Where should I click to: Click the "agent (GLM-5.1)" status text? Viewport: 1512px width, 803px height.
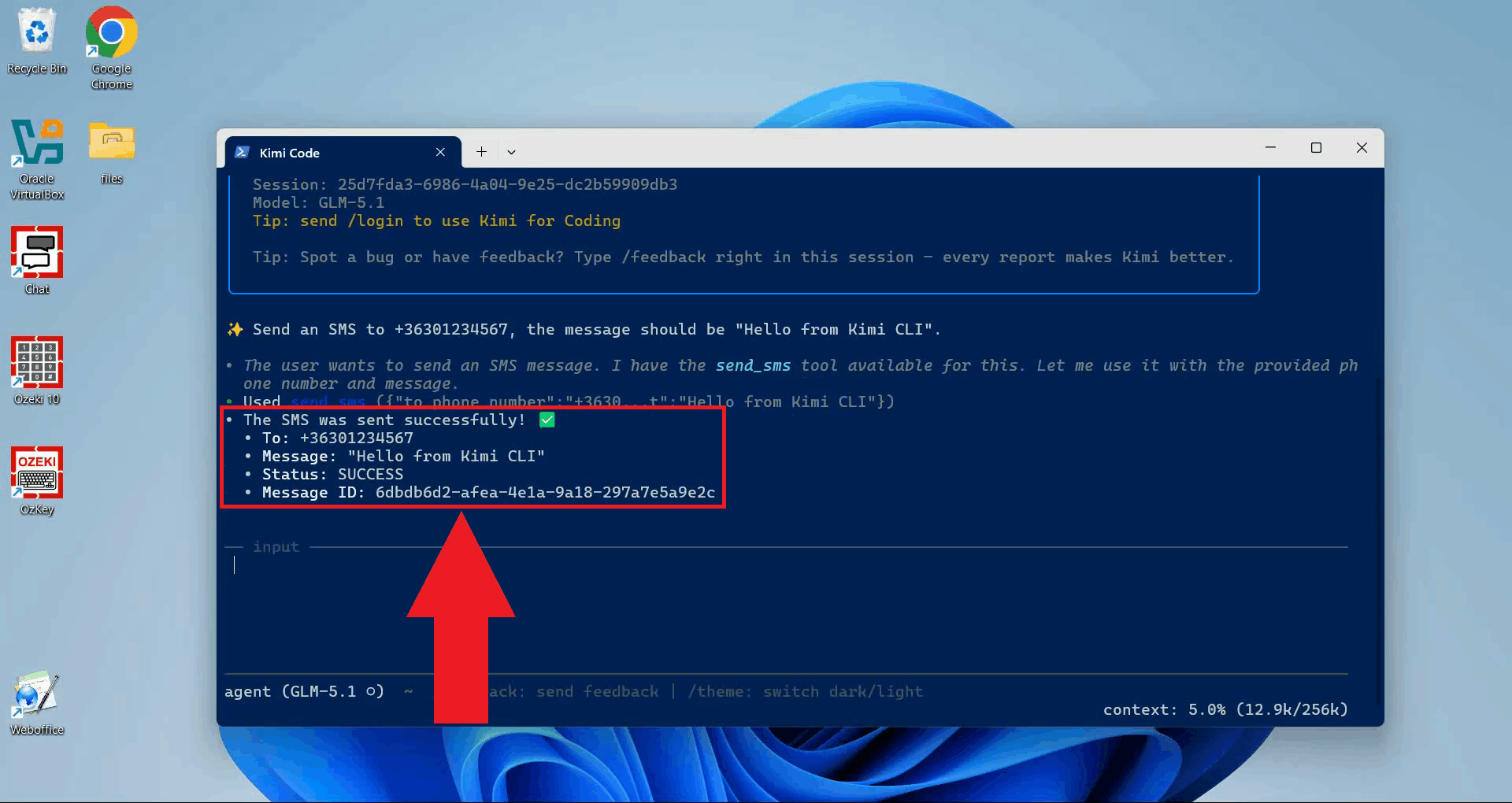pyautogui.click(x=304, y=691)
